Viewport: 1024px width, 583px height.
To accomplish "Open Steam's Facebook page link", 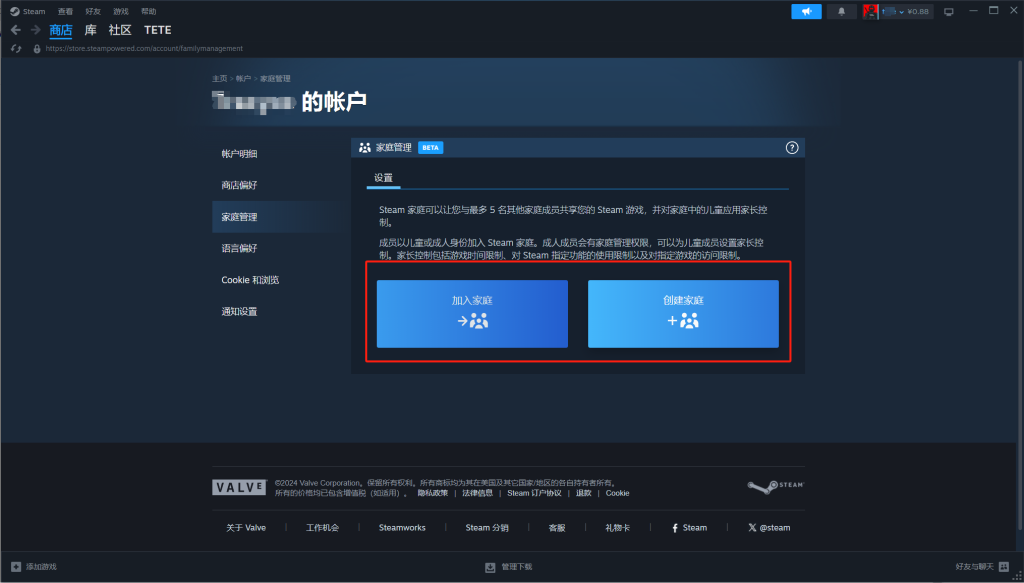I will tap(690, 528).
